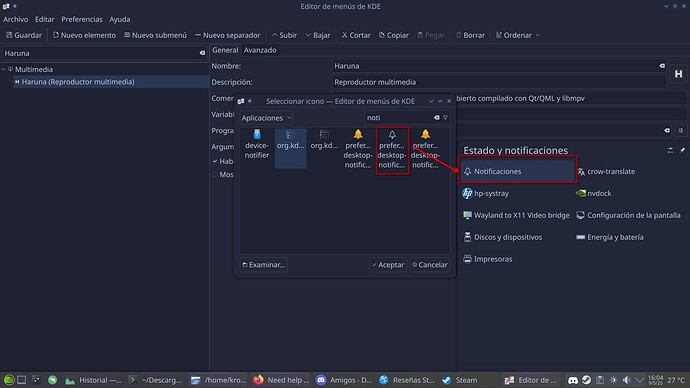Open the Aplicaciones category dropdown
Image resolution: width=690 pixels, height=388 pixels.
pos(266,118)
